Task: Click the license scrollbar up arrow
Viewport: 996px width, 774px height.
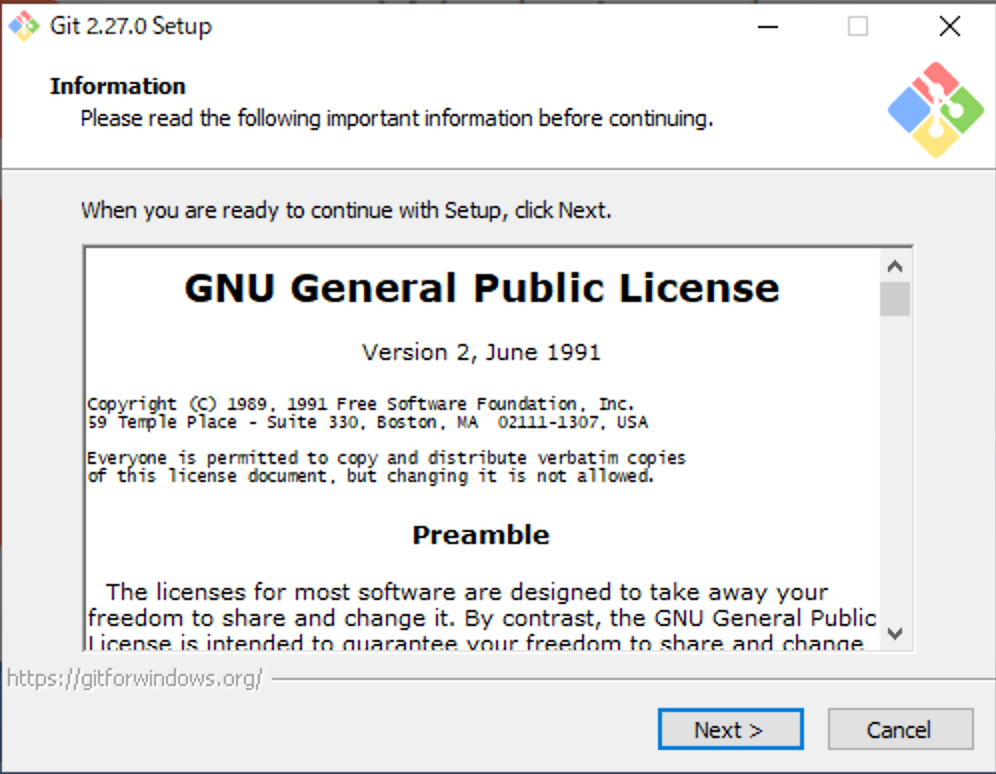Action: 895,267
